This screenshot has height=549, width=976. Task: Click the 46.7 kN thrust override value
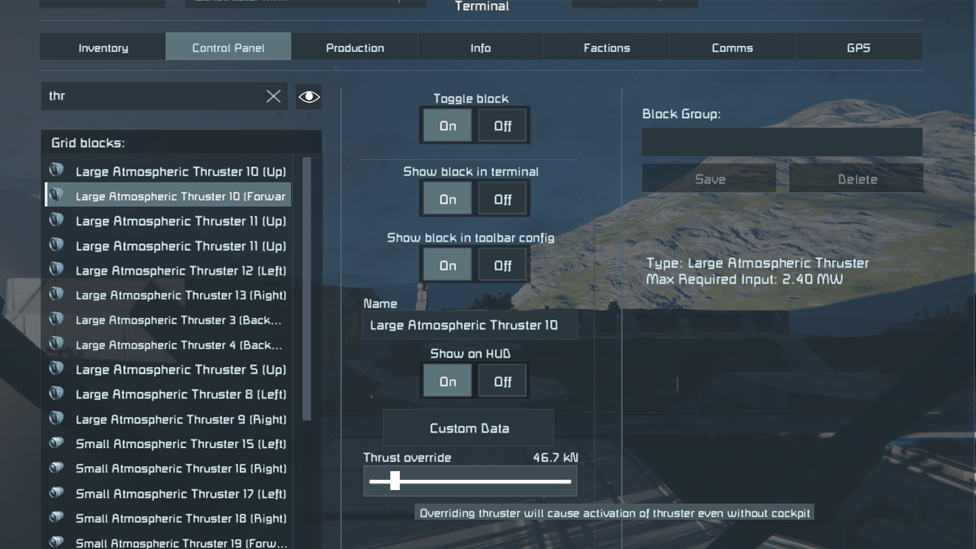click(555, 458)
